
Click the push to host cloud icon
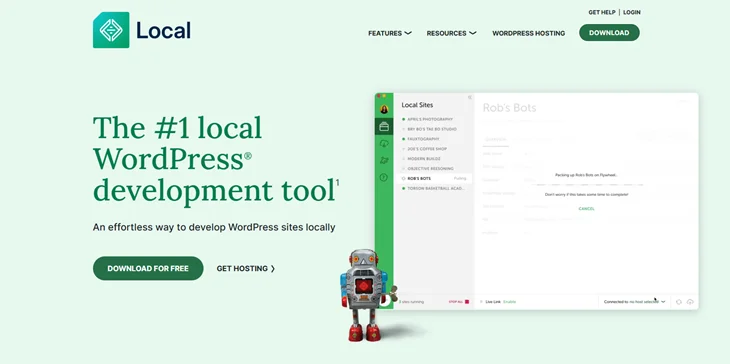[x=690, y=302]
